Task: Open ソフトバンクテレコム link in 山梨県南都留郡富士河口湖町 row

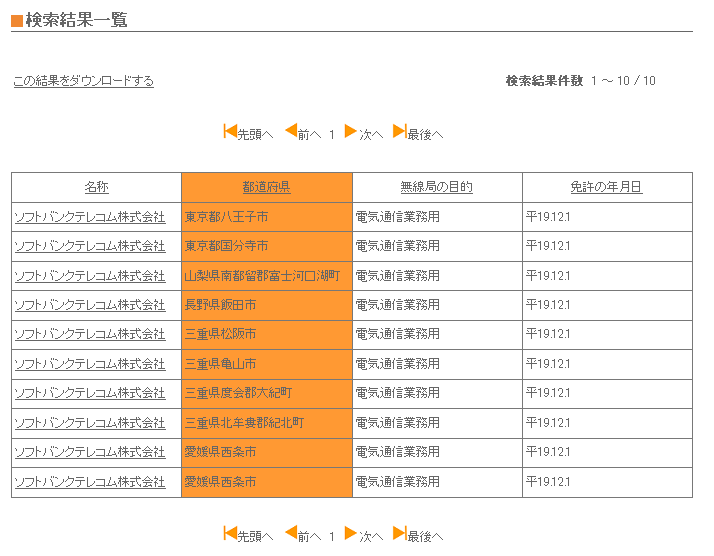Action: point(90,275)
